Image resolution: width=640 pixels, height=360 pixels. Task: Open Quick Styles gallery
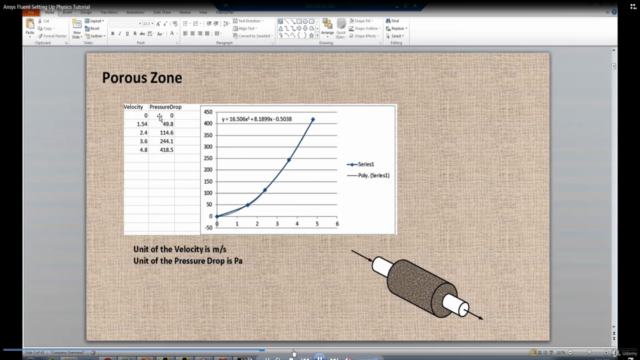coord(341,29)
